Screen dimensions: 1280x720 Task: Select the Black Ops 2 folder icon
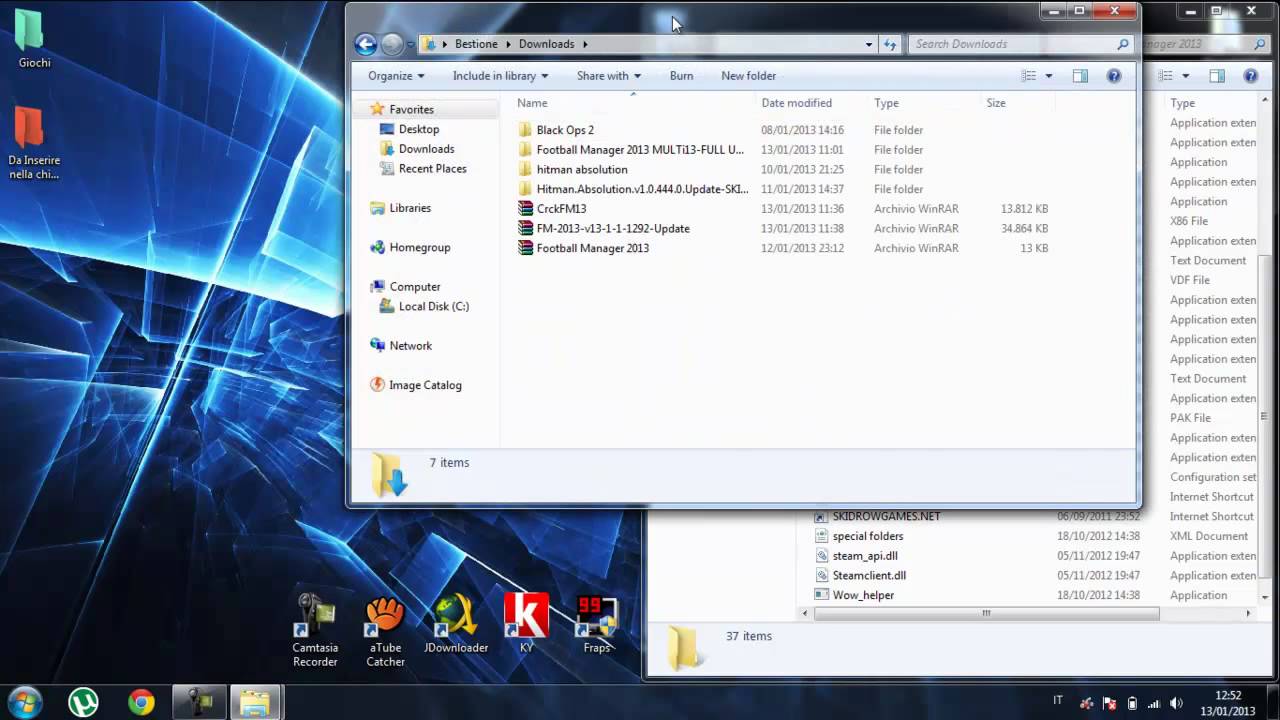[526, 130]
